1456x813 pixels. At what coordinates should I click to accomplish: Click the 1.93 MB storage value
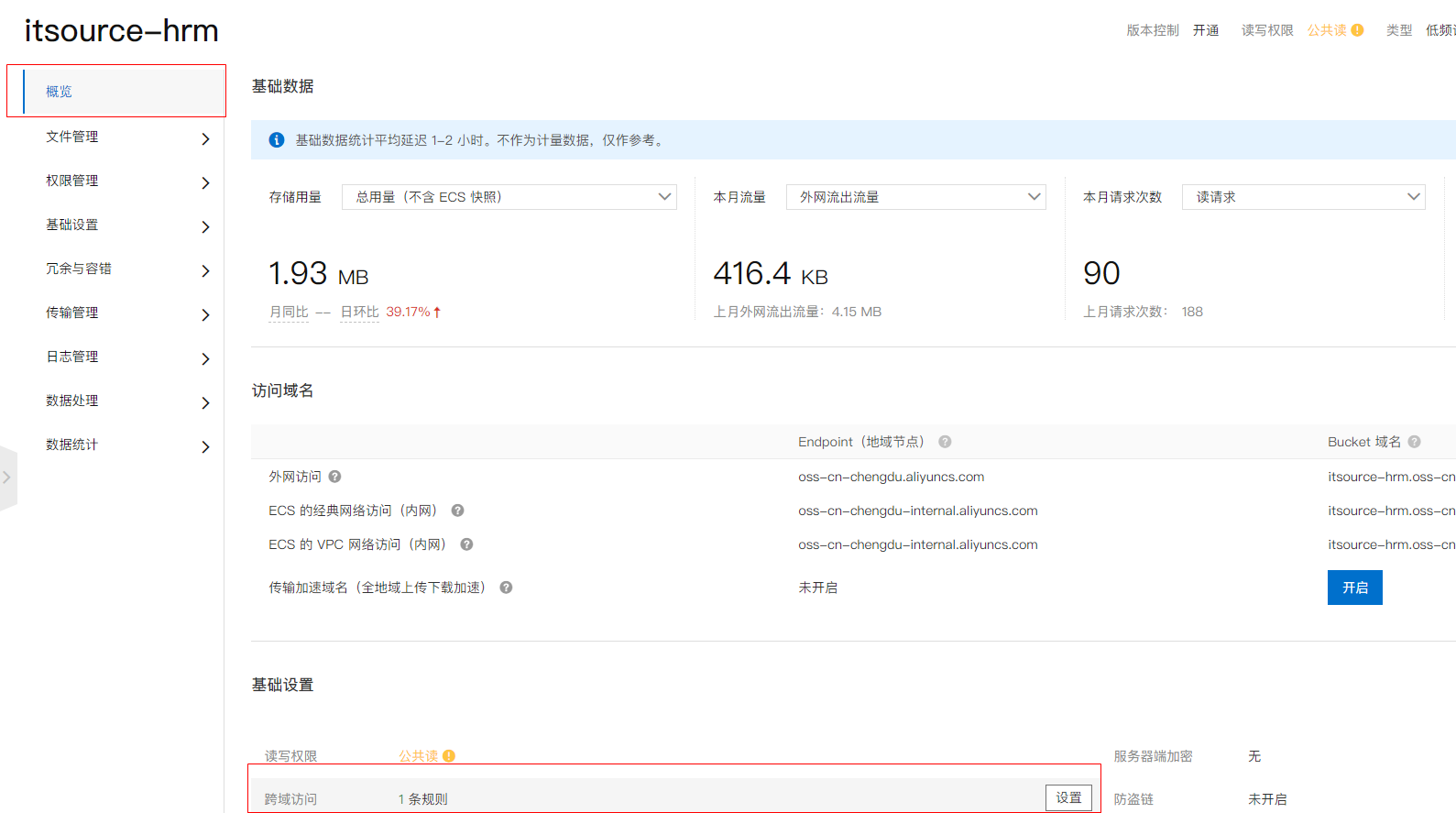pyautogui.click(x=319, y=273)
